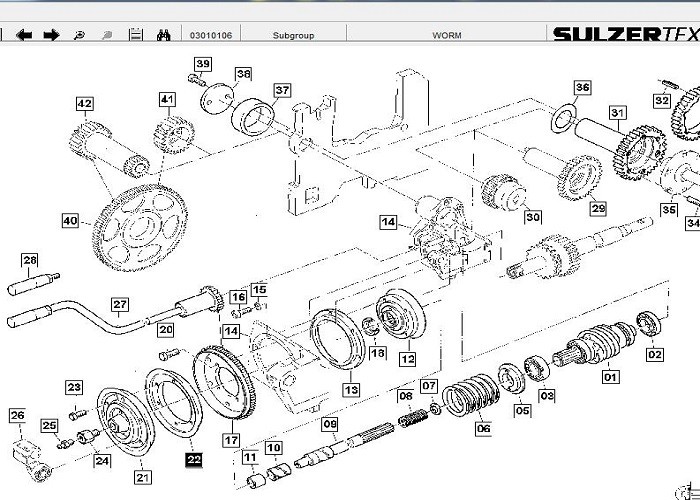Select part callout 37
700x500 pixels.
(282, 91)
